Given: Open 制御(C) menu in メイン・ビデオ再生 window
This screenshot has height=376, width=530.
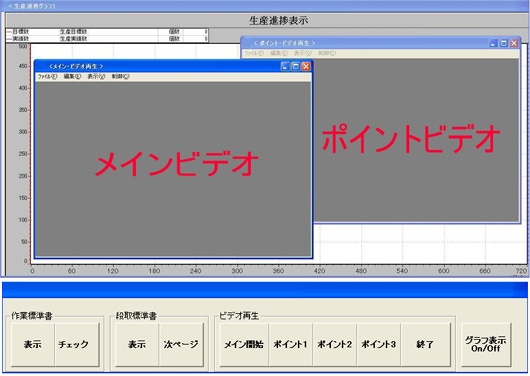Looking at the screenshot, I should click(121, 77).
